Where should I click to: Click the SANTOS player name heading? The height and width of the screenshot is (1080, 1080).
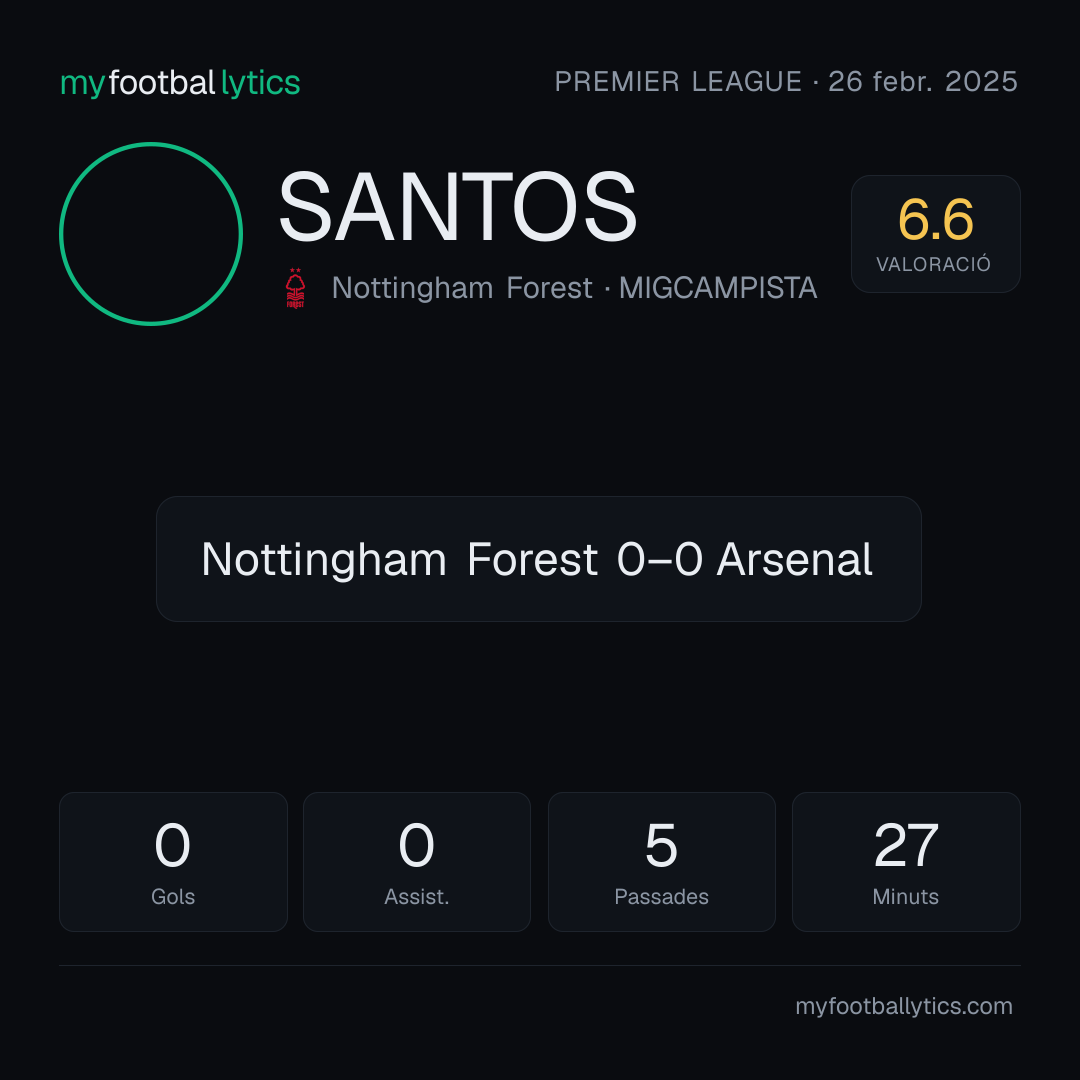pos(458,207)
